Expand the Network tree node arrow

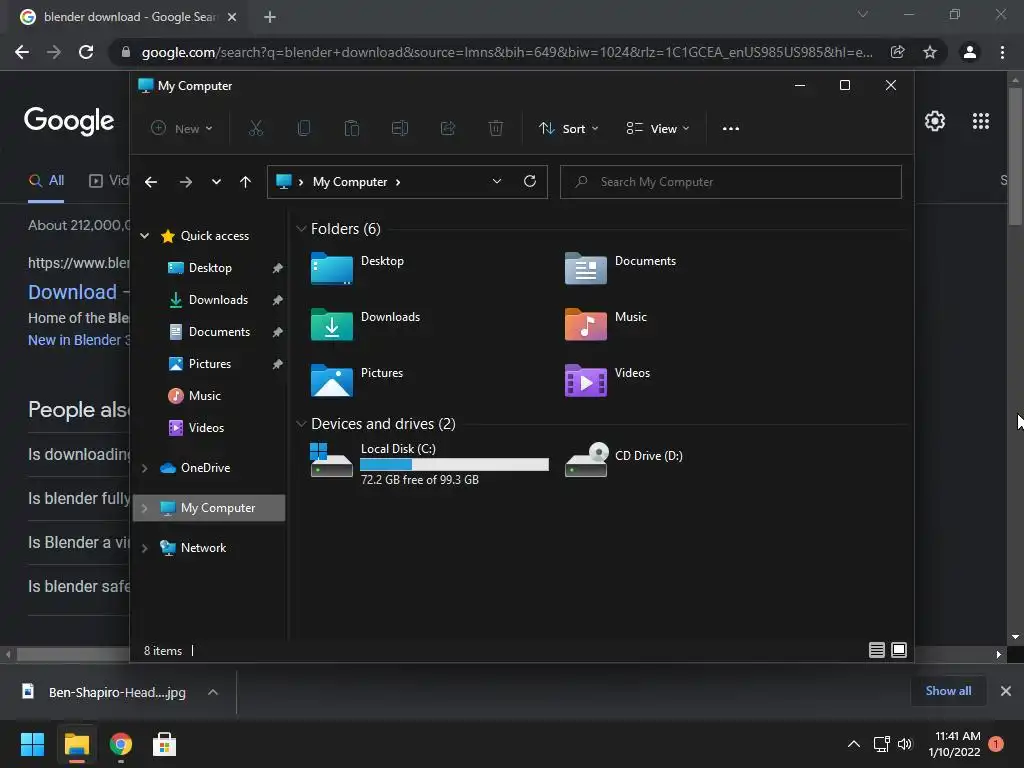click(144, 548)
